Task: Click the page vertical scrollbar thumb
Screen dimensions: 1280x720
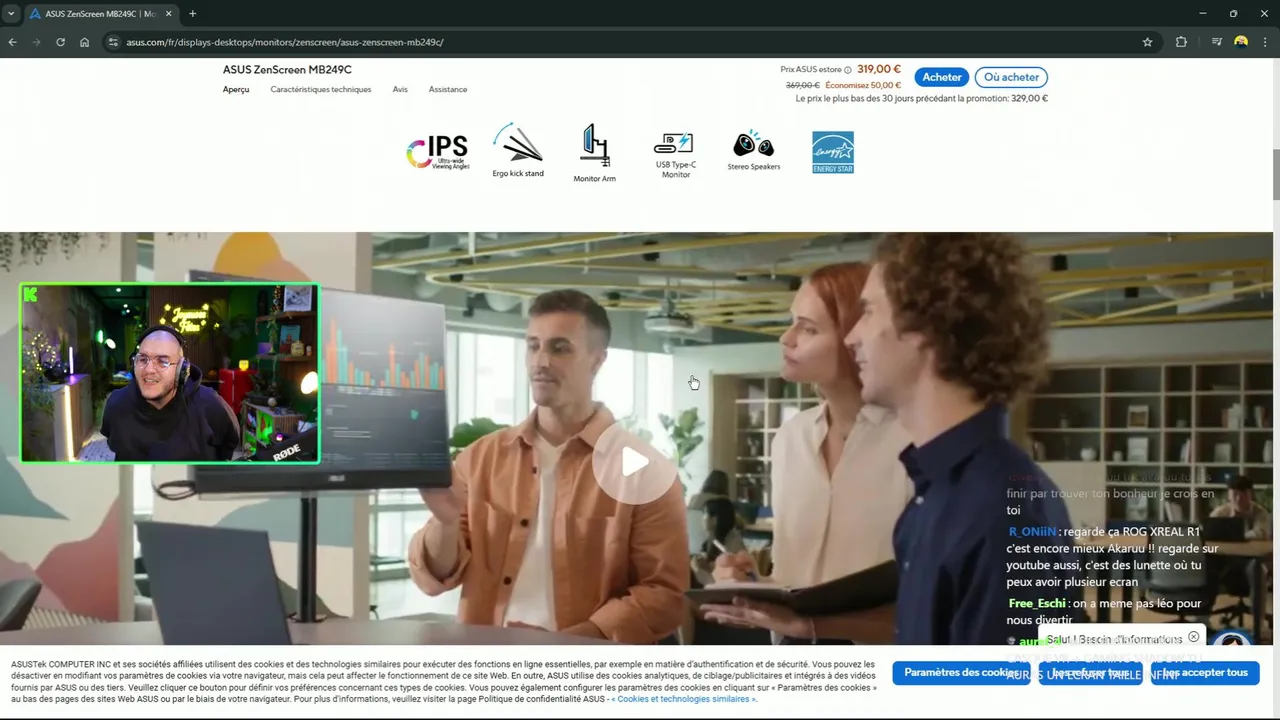Action: (x=1275, y=175)
